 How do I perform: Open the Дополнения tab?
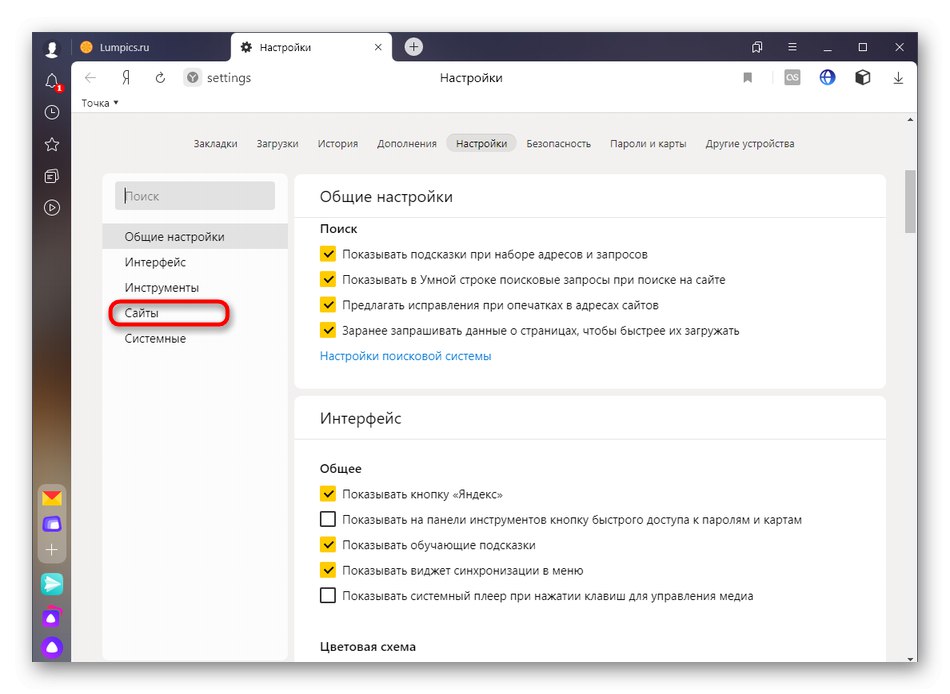(407, 143)
